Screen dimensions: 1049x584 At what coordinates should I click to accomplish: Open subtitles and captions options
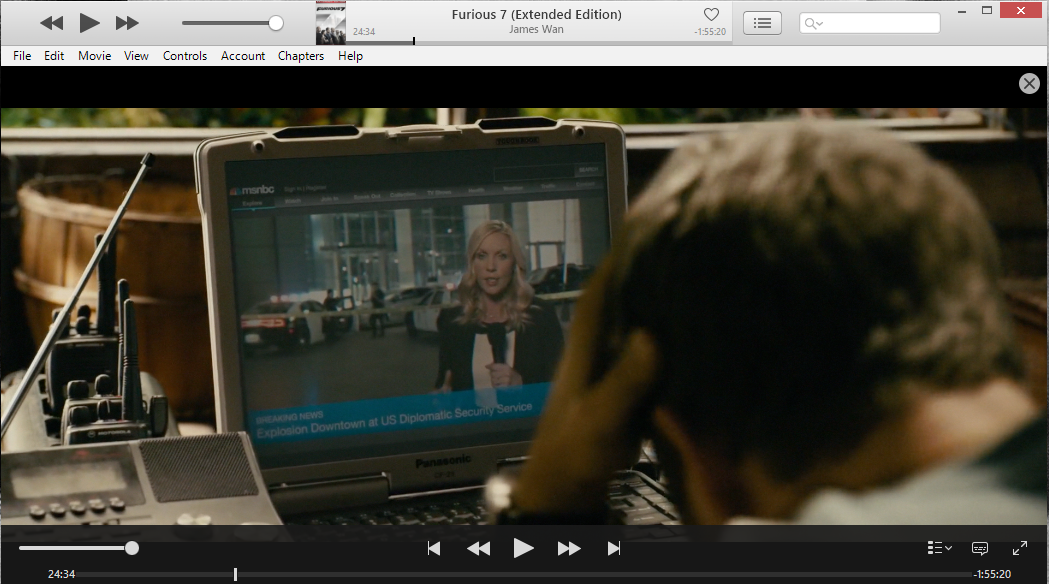[979, 549]
